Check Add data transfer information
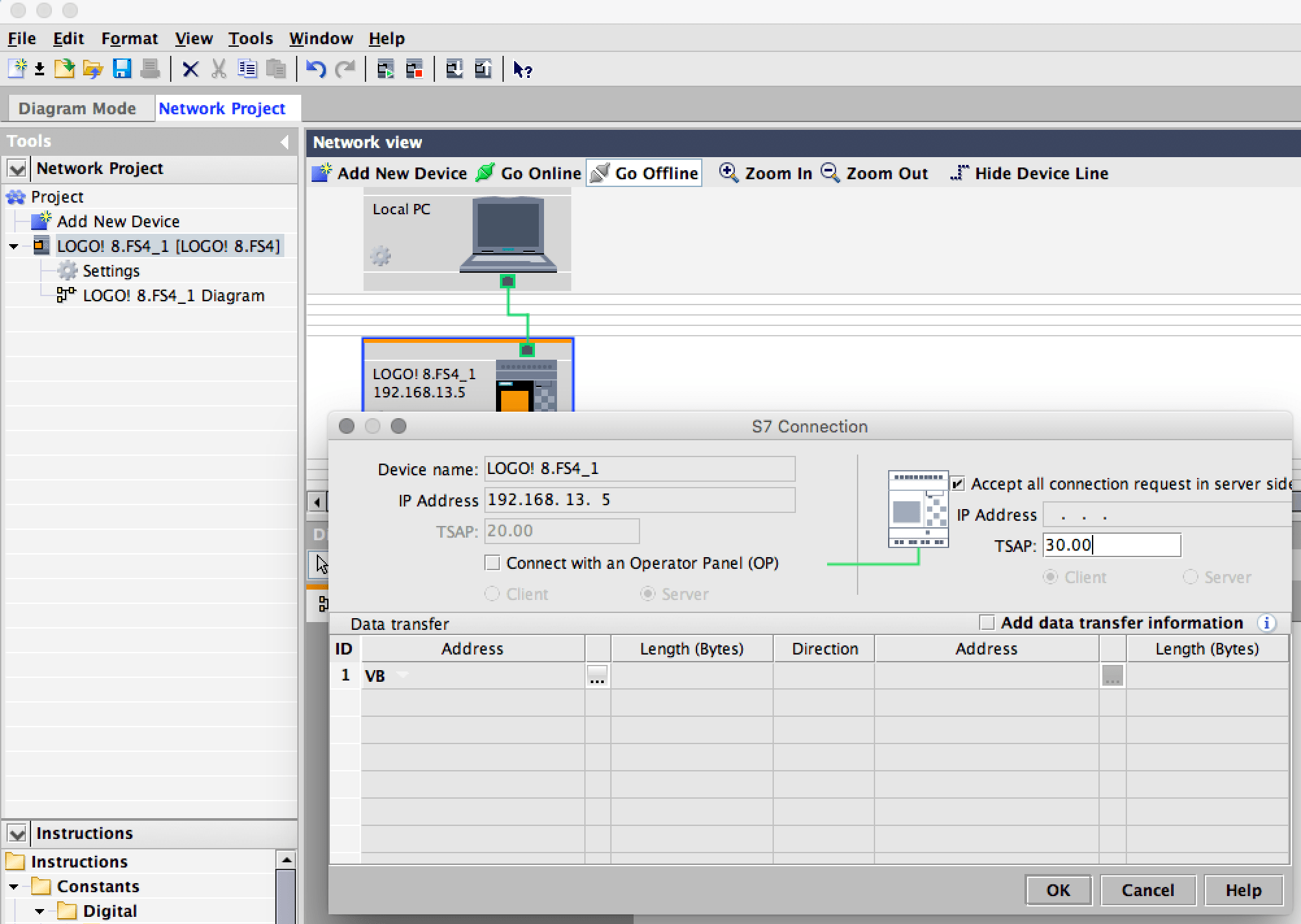 pyautogui.click(x=987, y=623)
